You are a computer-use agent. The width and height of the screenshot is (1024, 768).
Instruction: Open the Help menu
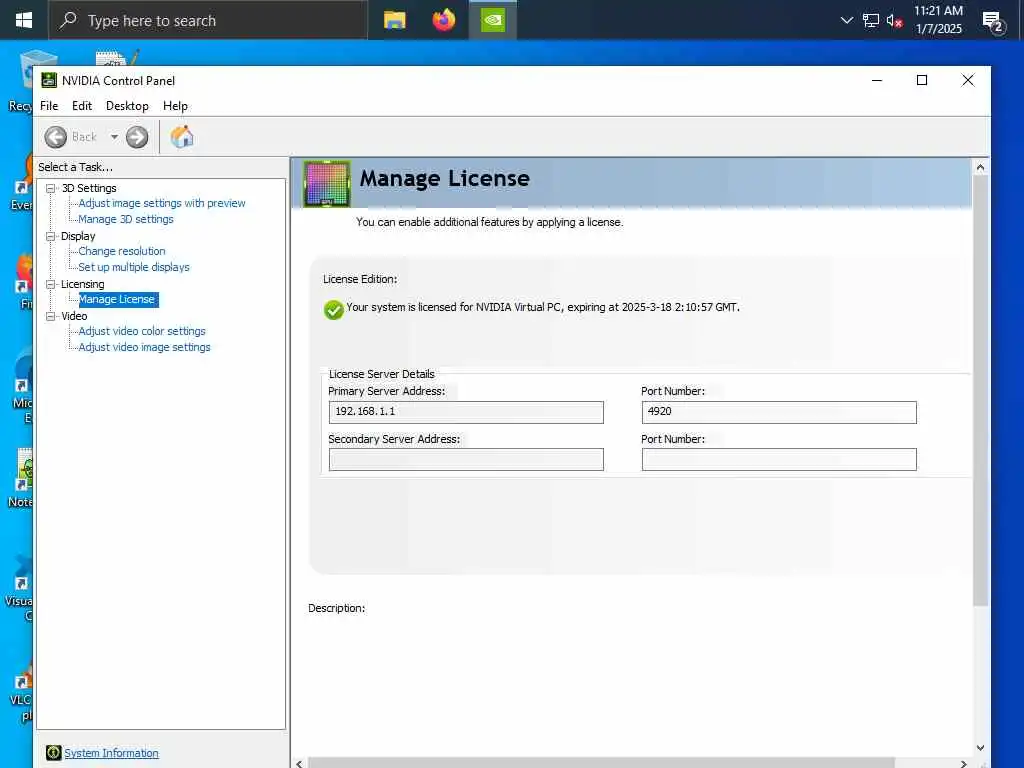click(175, 106)
